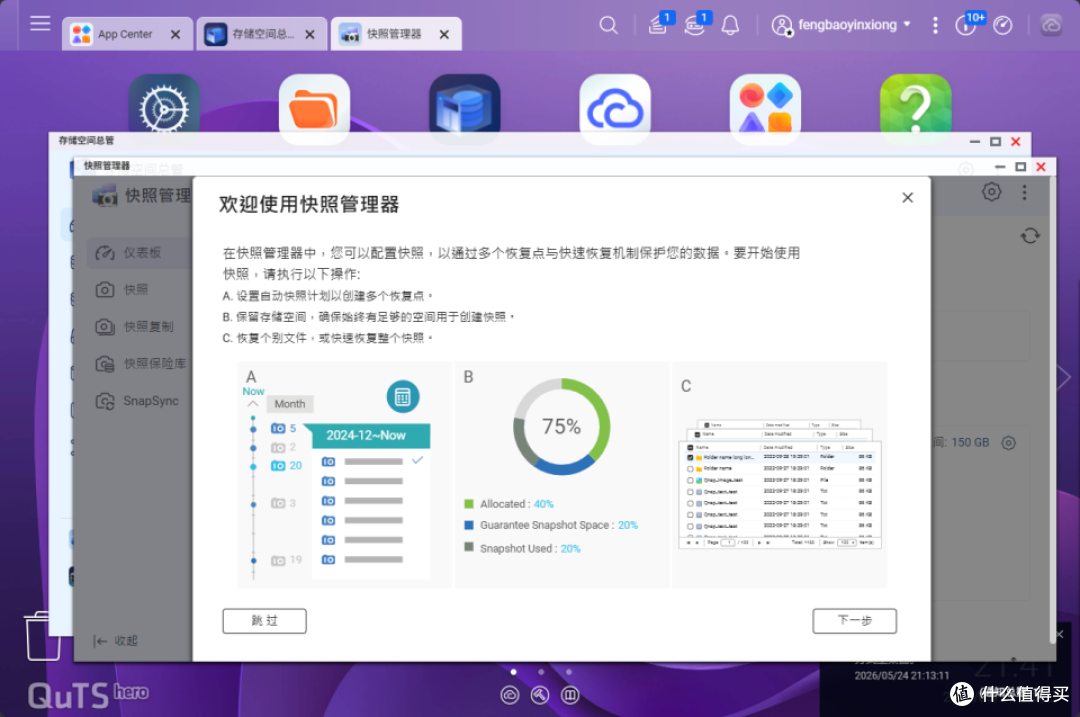Click the 下一步 next button
The image size is (1080, 717).
[x=854, y=621]
